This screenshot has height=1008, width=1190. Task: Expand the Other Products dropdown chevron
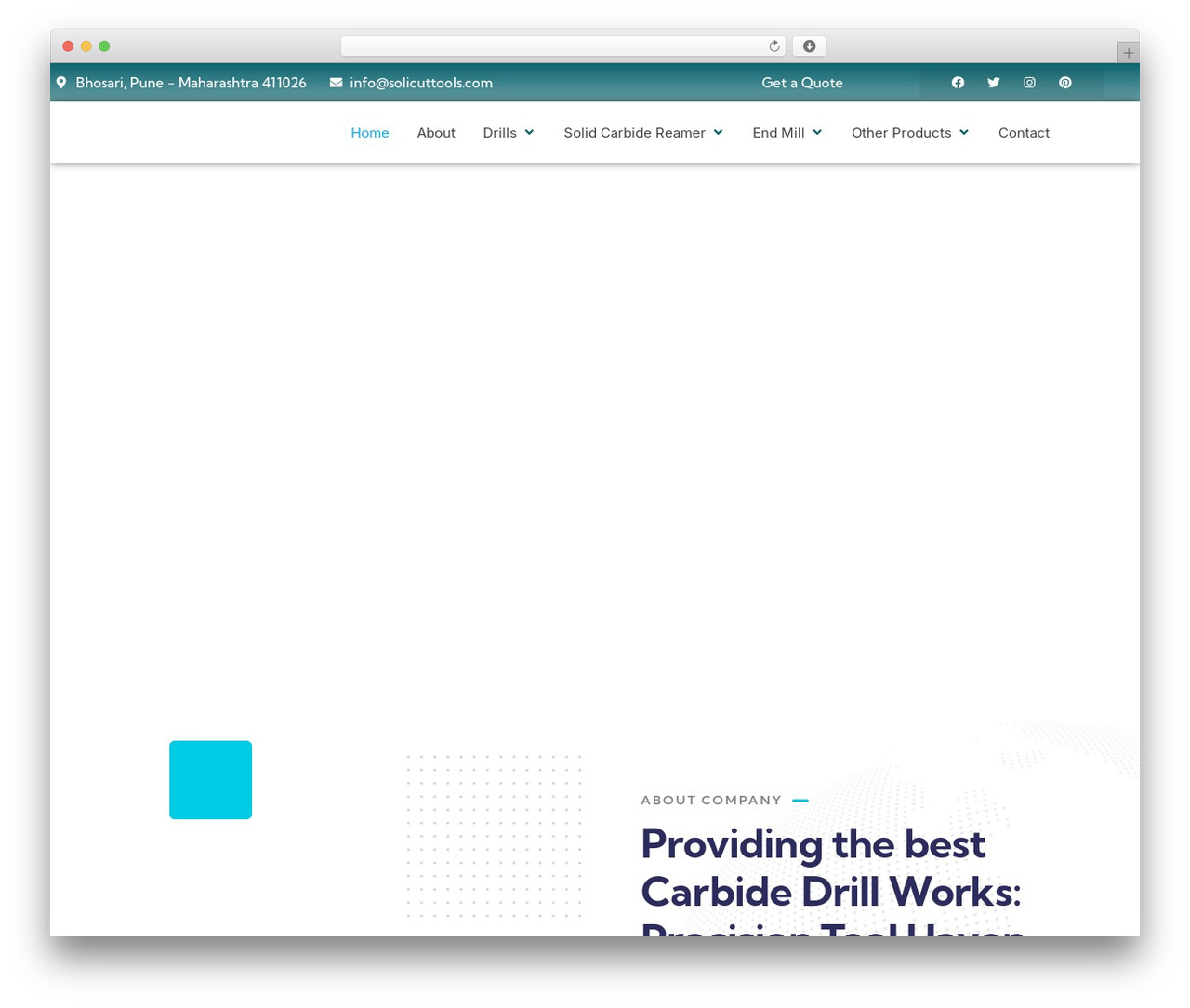[x=964, y=133]
